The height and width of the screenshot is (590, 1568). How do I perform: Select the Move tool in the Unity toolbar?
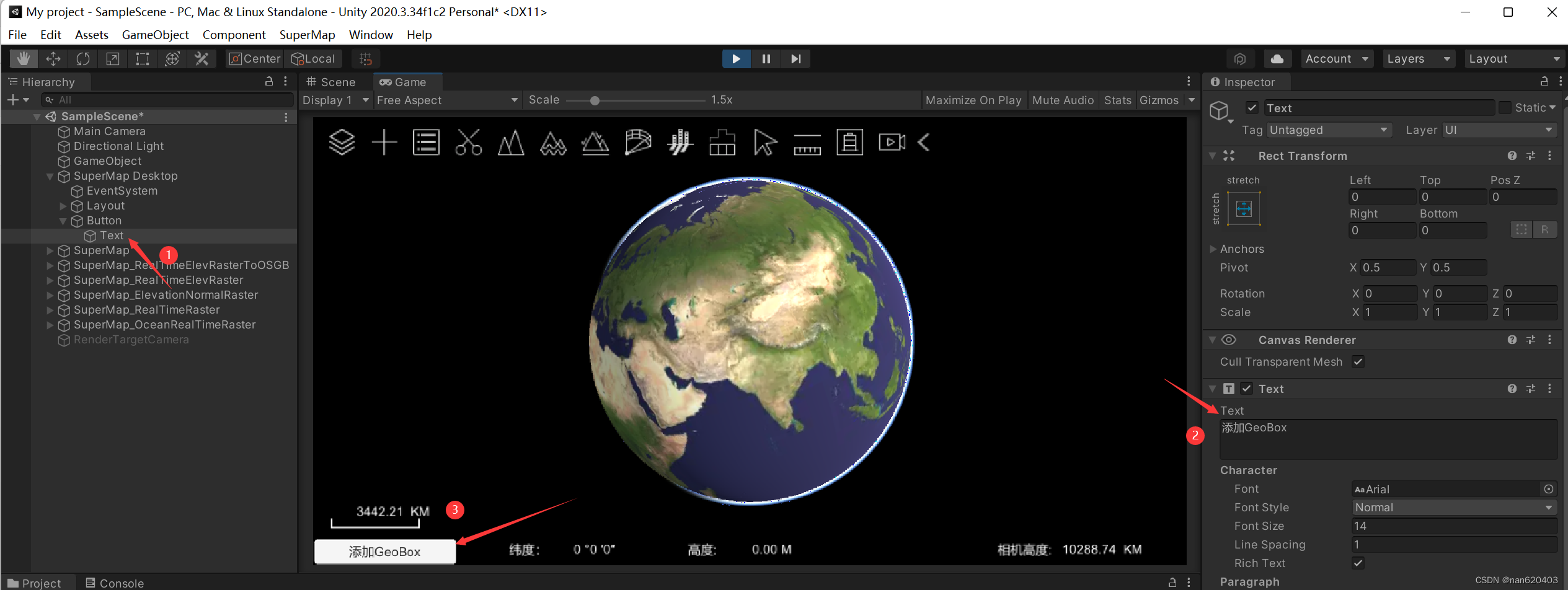pos(53,58)
